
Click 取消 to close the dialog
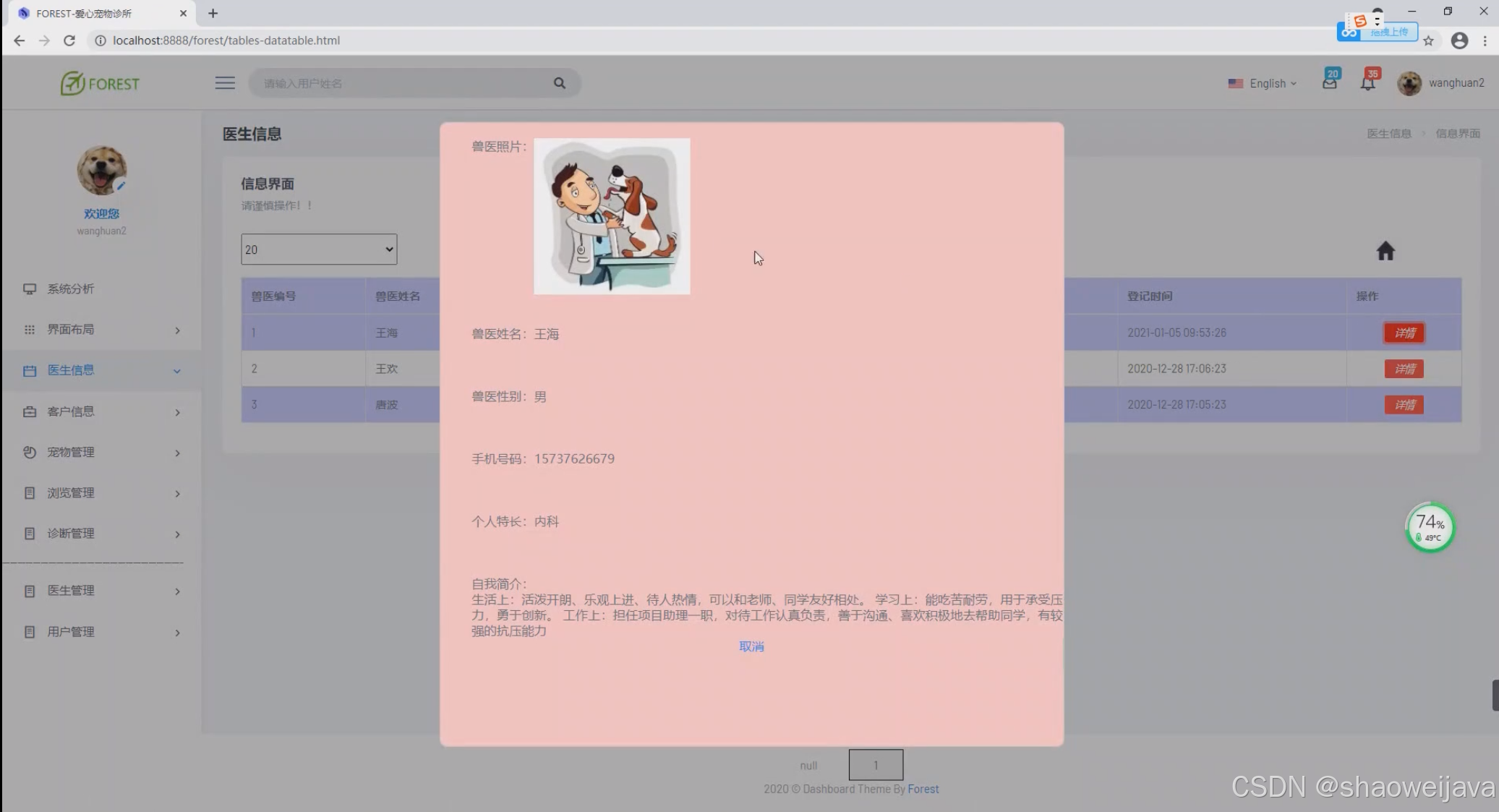[x=751, y=646]
